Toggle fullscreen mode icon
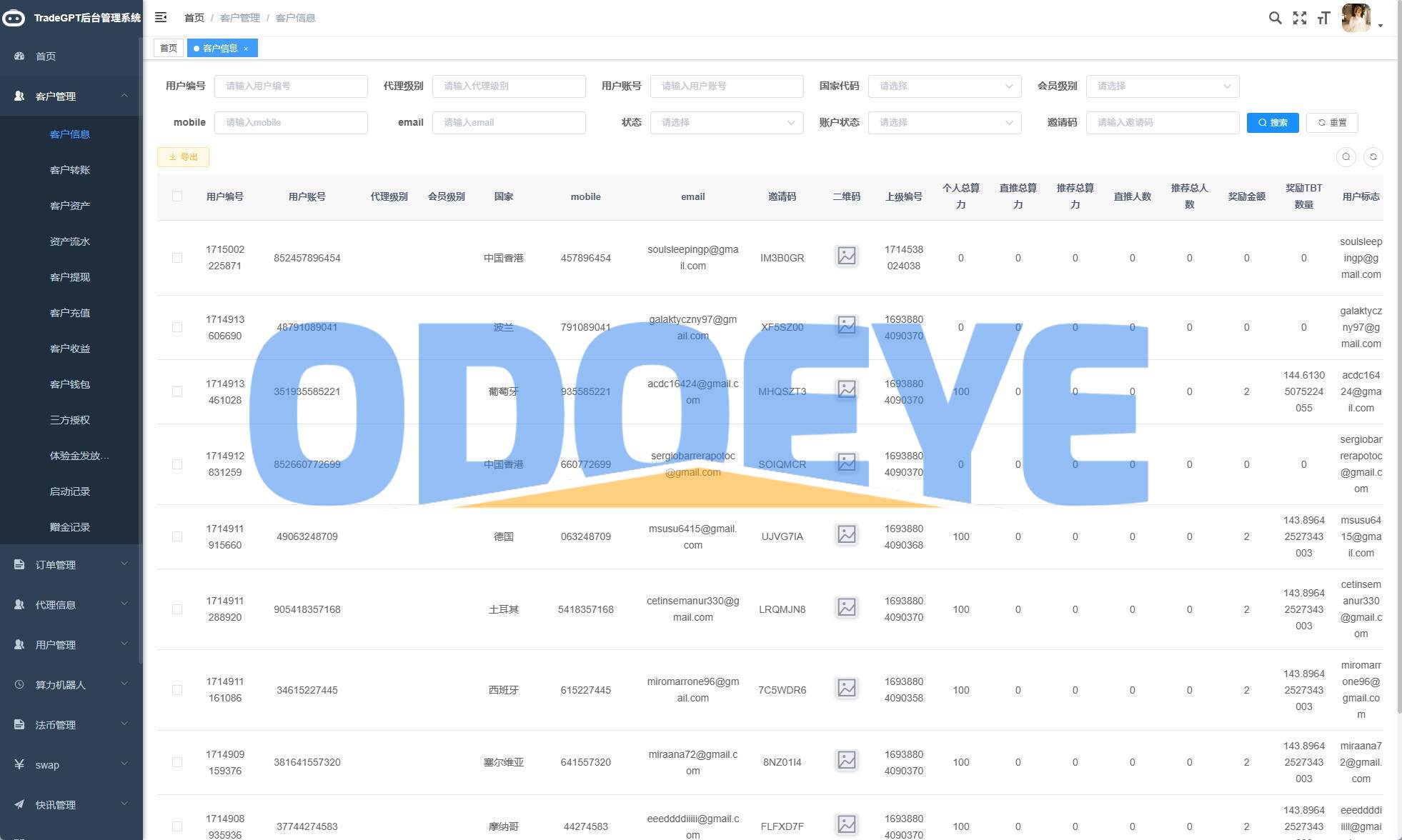1402x840 pixels. pos(1300,18)
